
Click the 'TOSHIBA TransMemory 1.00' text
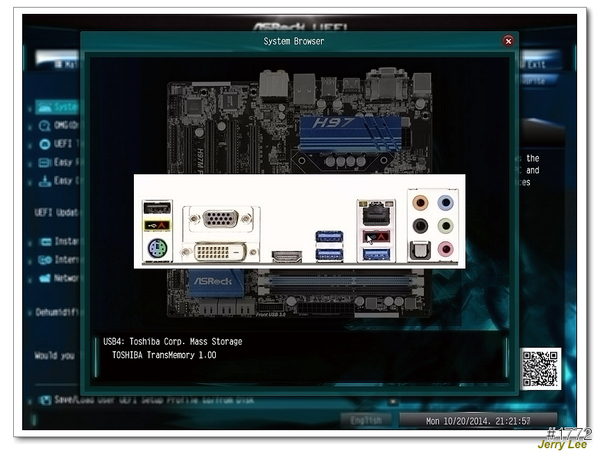[164, 355]
